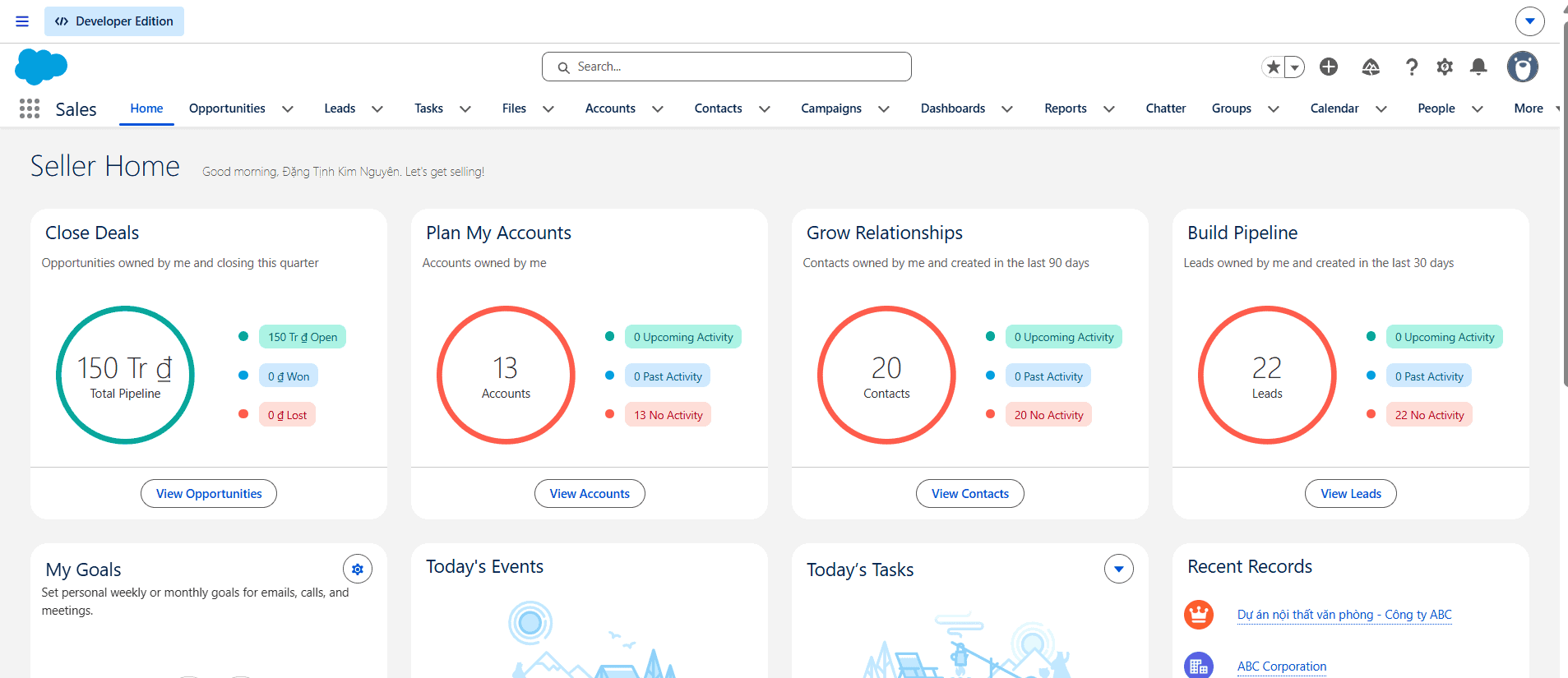The height and width of the screenshot is (678, 1568).
Task: Open the More navigation menu
Action: (1535, 108)
